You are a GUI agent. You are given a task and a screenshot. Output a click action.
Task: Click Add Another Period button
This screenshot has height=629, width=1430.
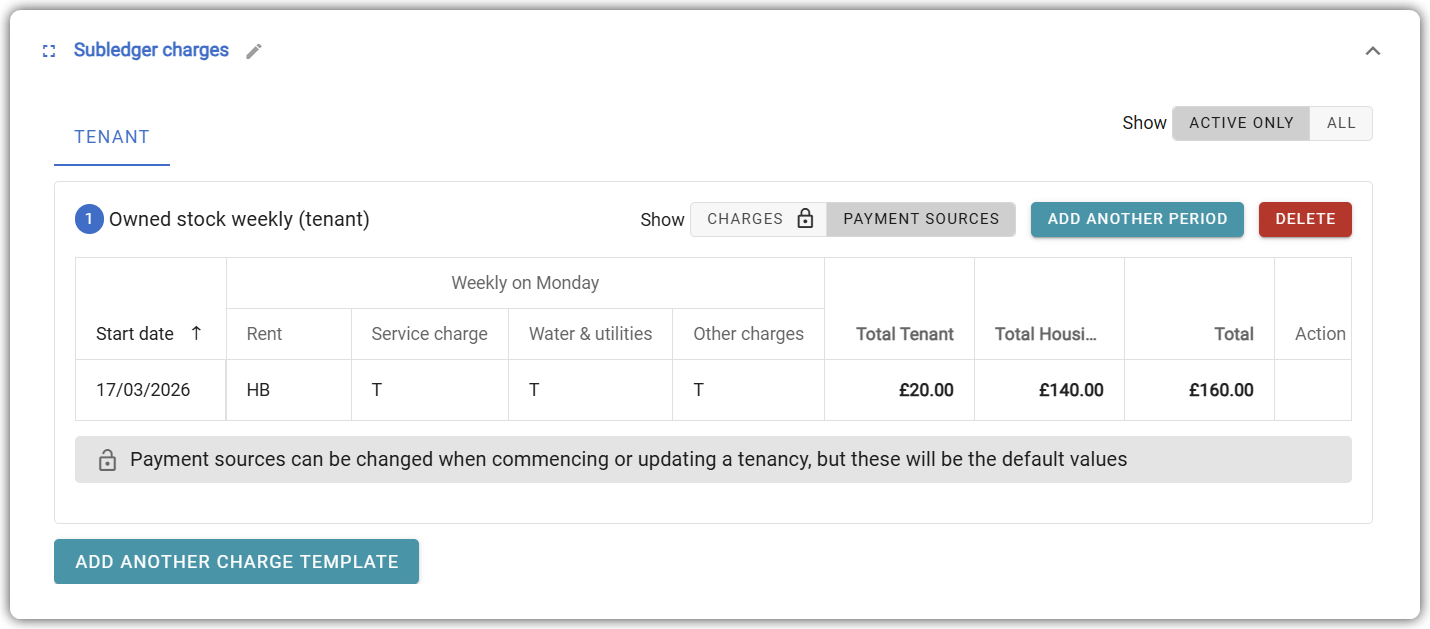pos(1137,219)
